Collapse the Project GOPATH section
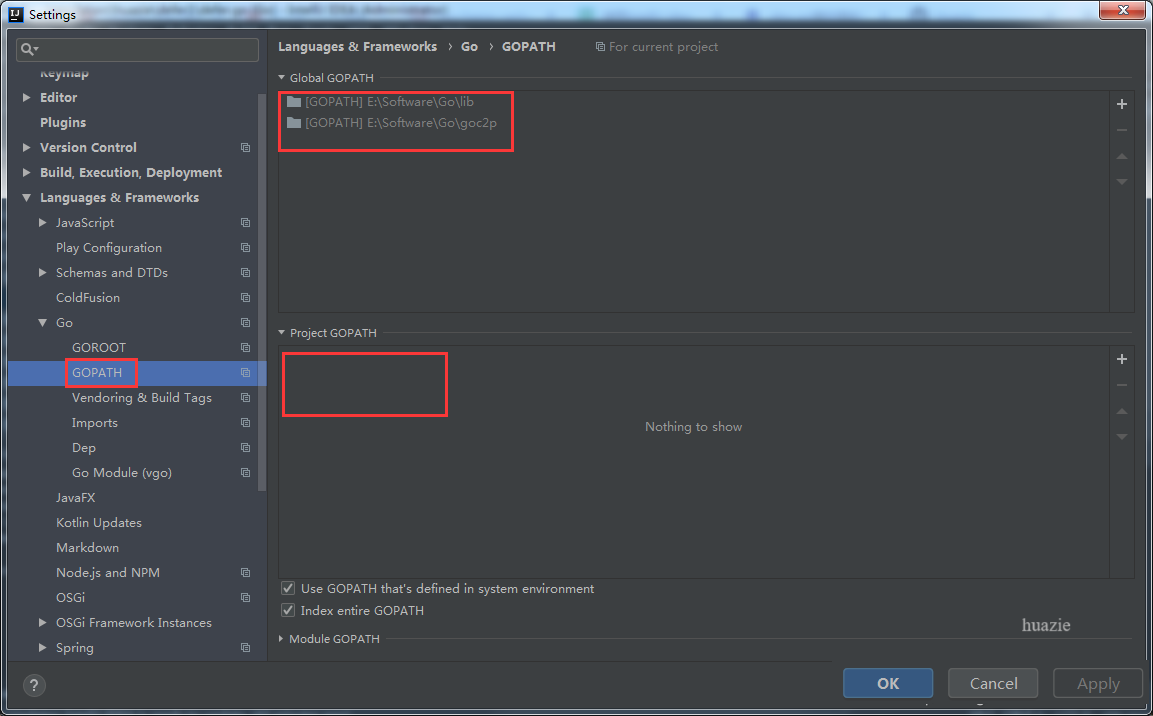This screenshot has width=1153, height=716. coord(282,332)
